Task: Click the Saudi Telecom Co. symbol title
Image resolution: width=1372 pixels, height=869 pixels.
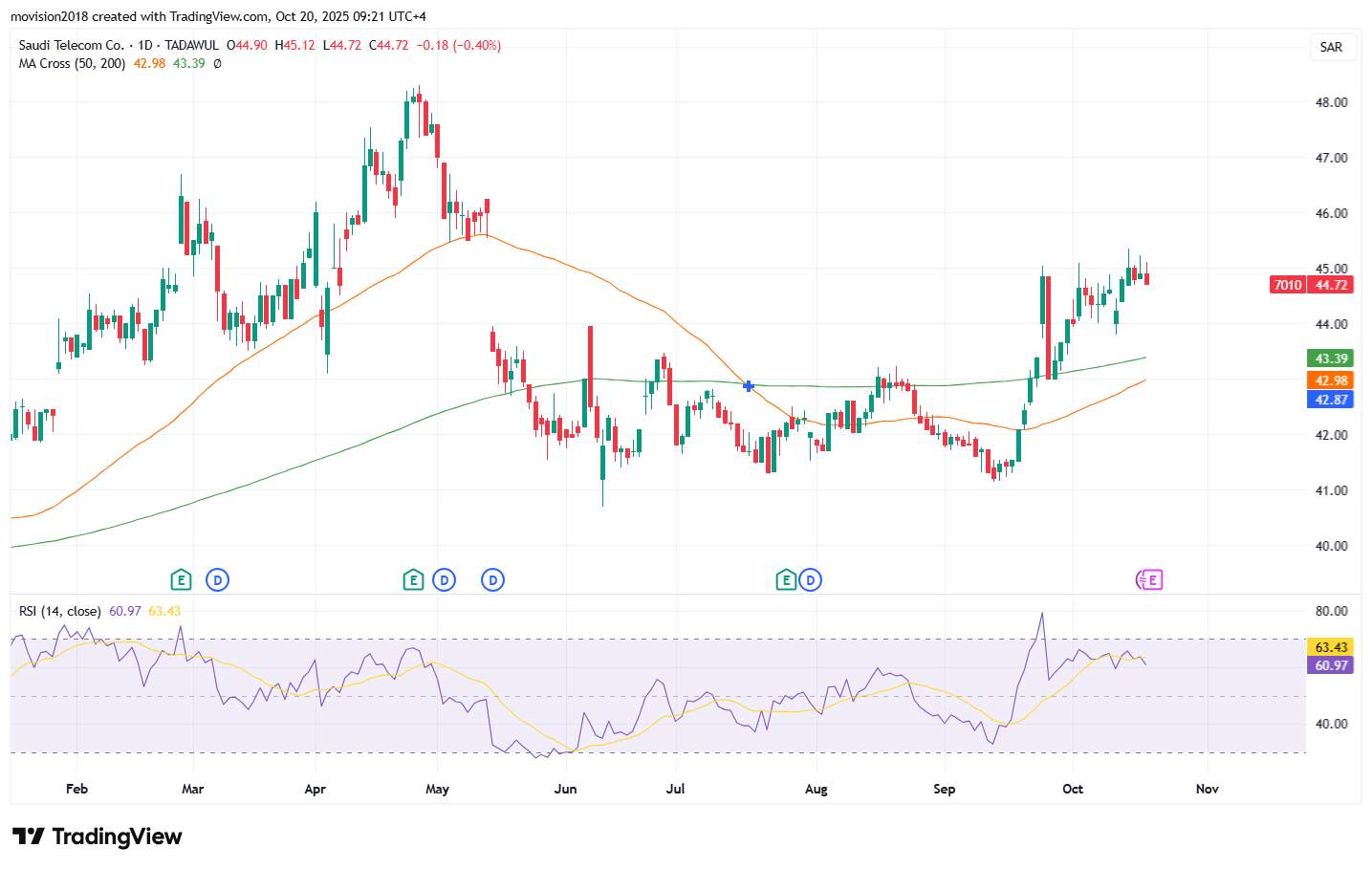Action: [72, 45]
